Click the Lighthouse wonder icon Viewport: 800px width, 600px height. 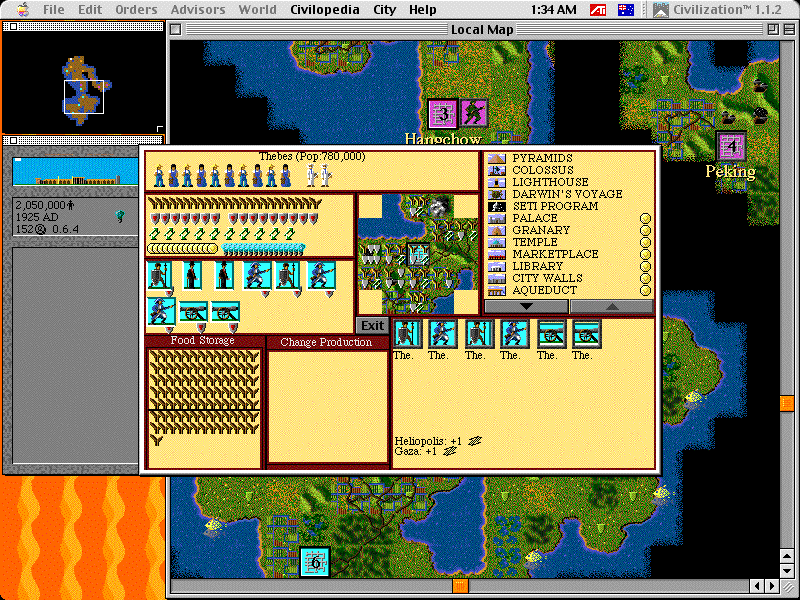[496, 182]
